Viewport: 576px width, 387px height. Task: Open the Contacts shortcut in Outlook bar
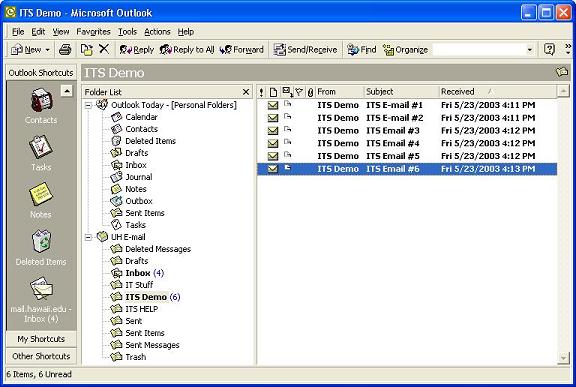(x=41, y=106)
